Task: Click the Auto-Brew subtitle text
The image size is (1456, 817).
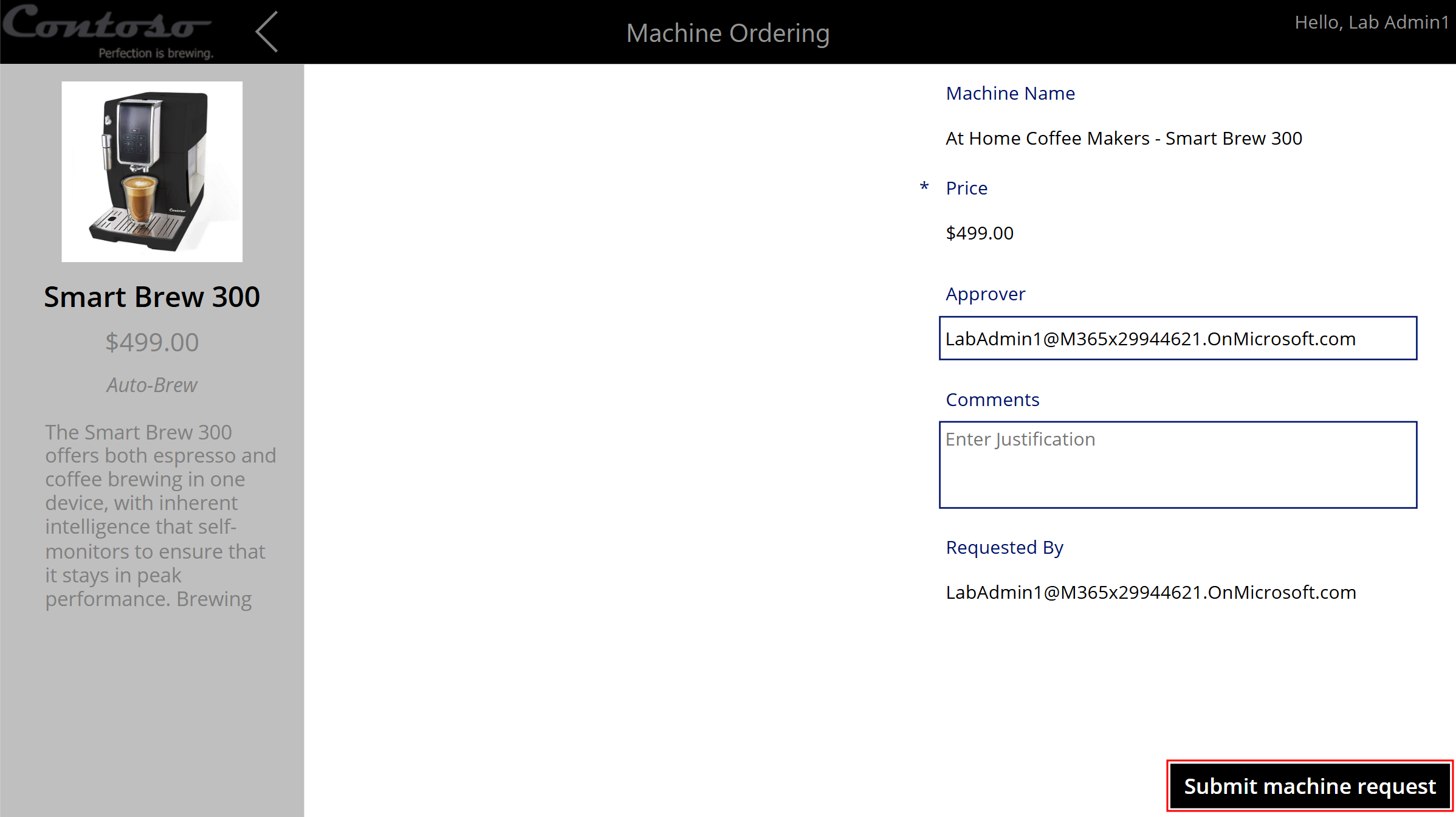Action: [x=152, y=385]
